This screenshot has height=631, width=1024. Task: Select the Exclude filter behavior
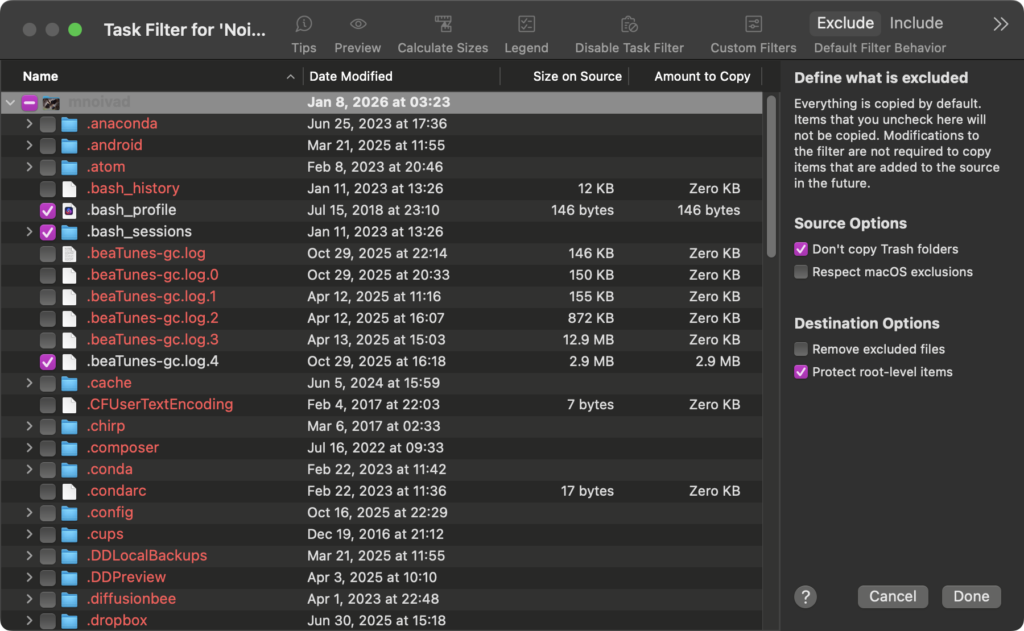pos(845,23)
